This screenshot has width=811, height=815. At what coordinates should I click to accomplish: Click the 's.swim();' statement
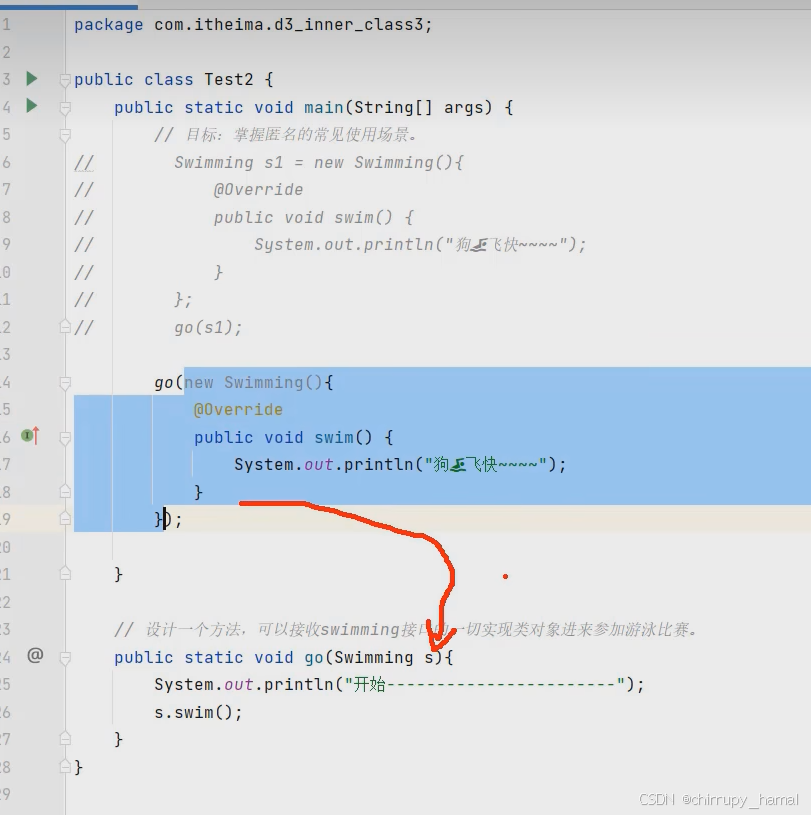pos(198,712)
